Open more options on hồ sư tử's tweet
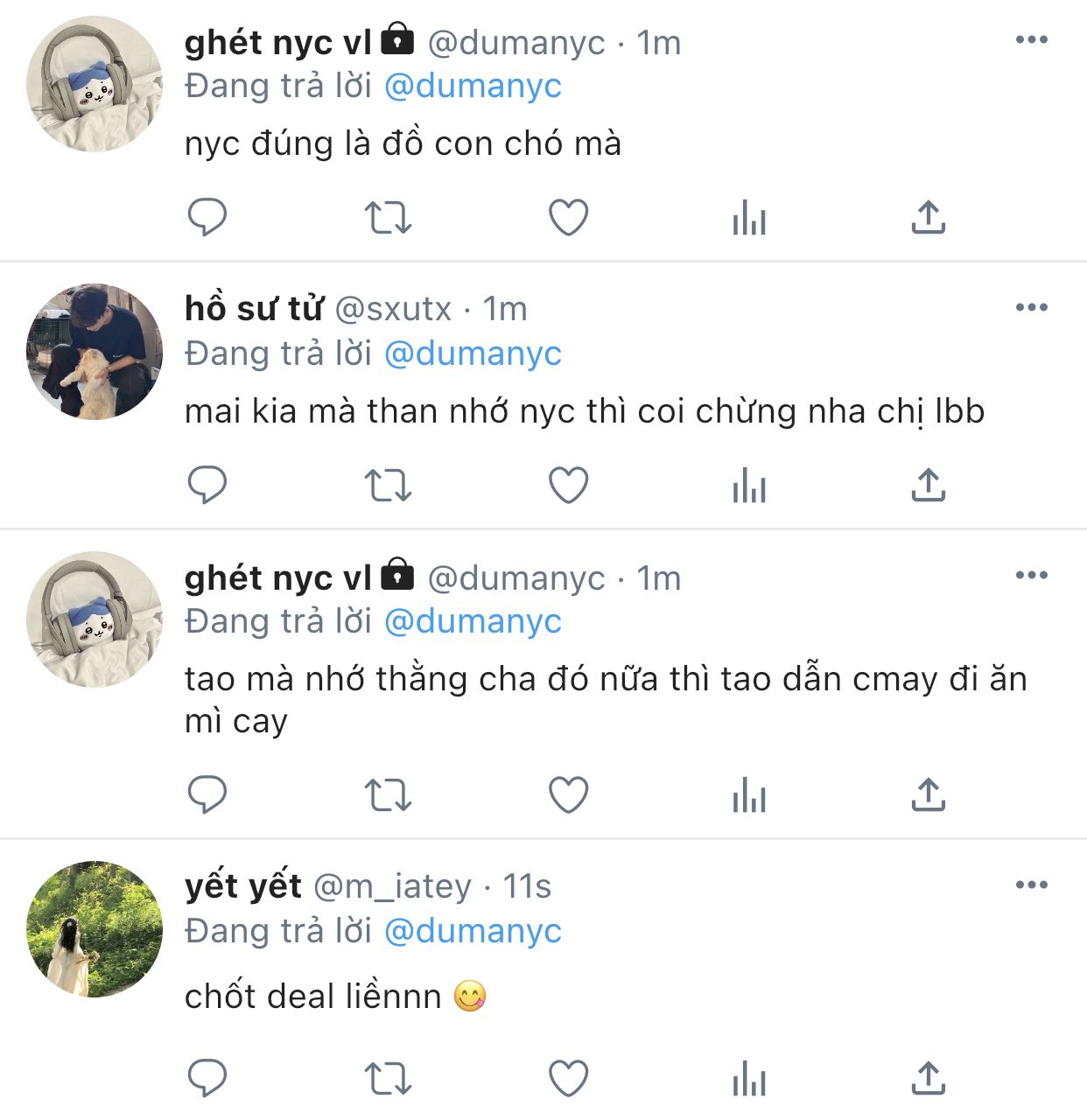The height and width of the screenshot is (1120, 1087). [x=1032, y=307]
